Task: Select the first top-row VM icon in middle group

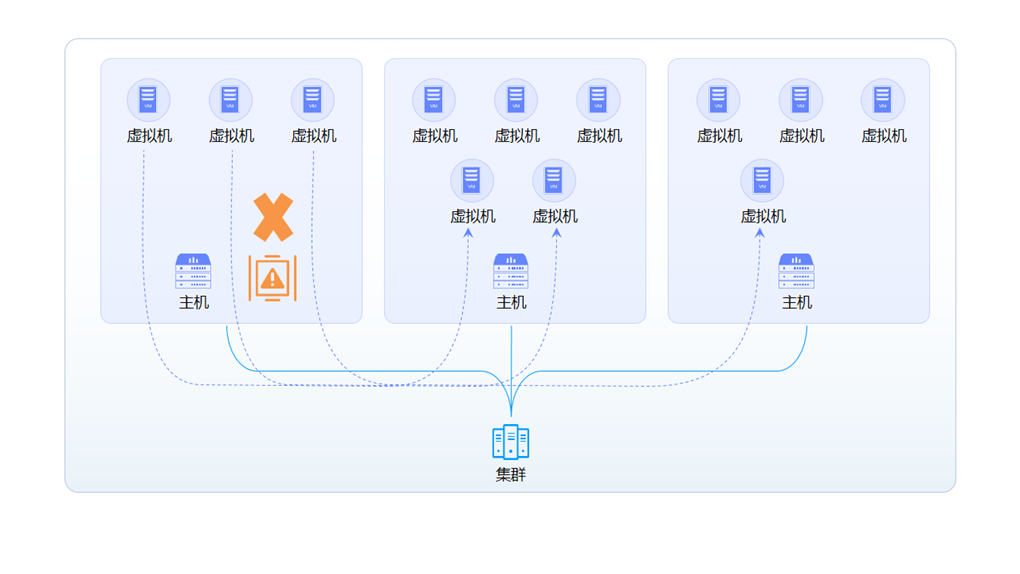Action: (434, 100)
